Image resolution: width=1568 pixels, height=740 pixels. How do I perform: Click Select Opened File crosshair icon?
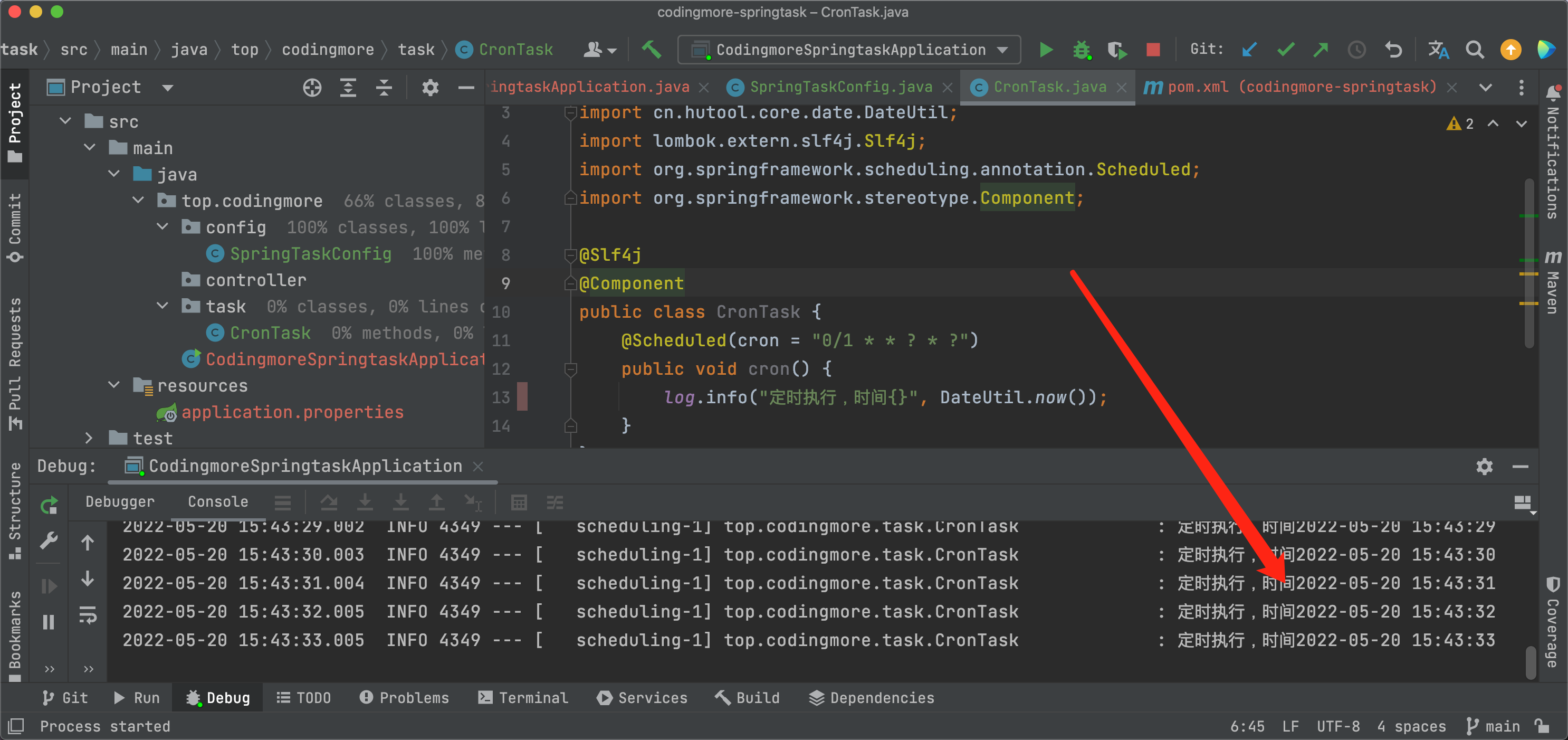tap(312, 88)
